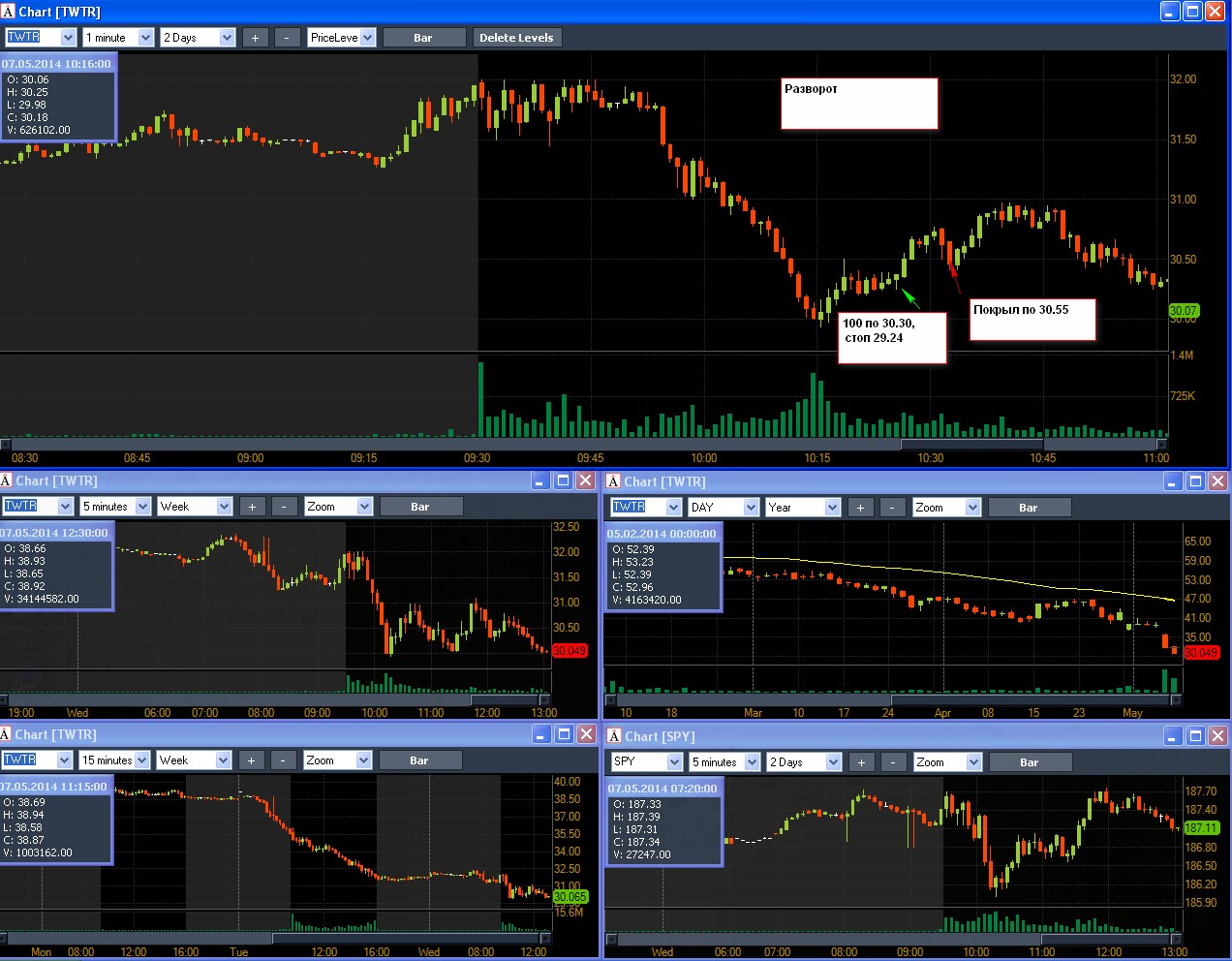1232x961 pixels.
Task: Open the '5 minutes' interval dropdown in the SPY chart
Action: click(752, 762)
